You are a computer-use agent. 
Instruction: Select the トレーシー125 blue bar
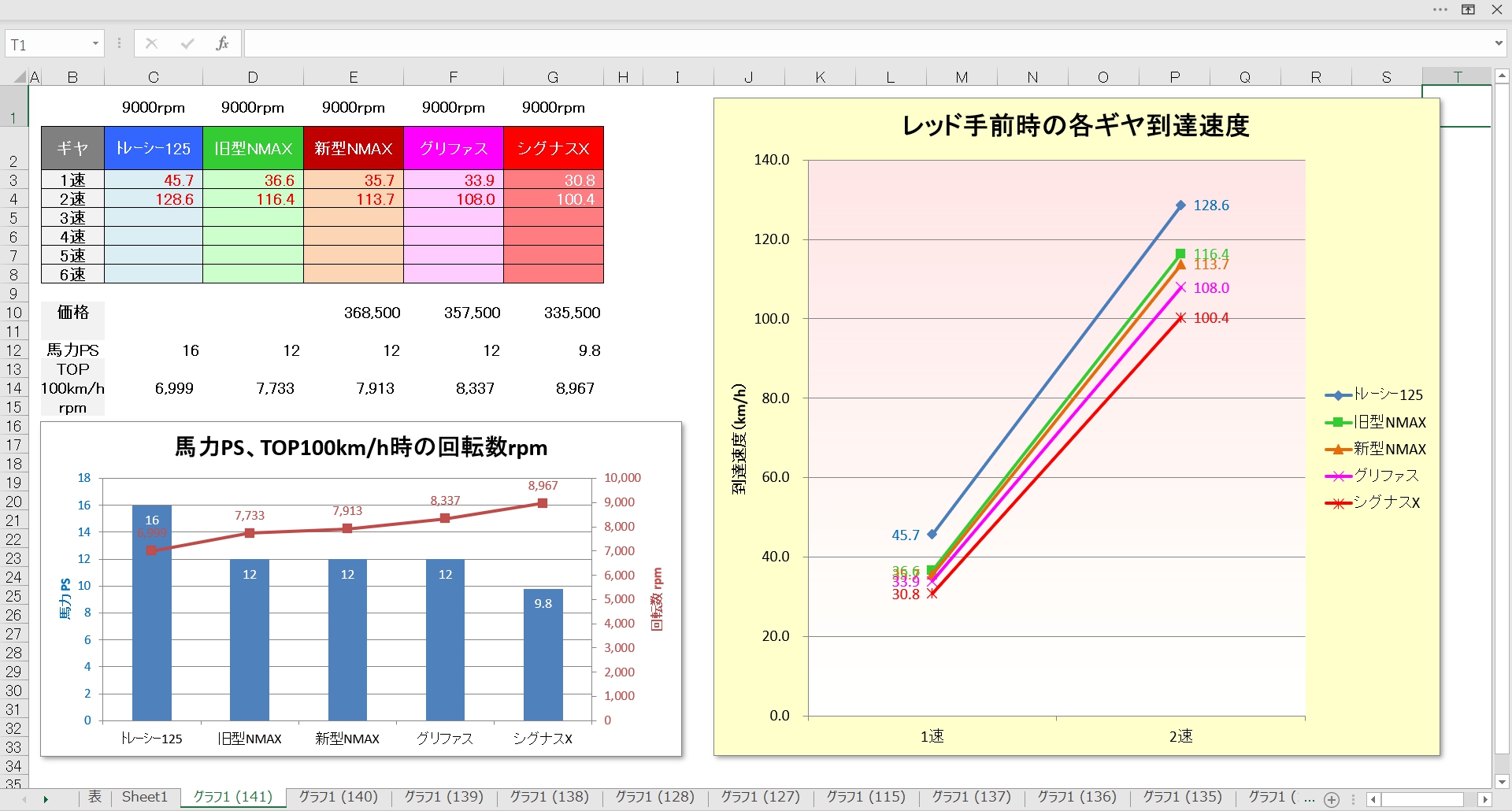tap(152, 613)
